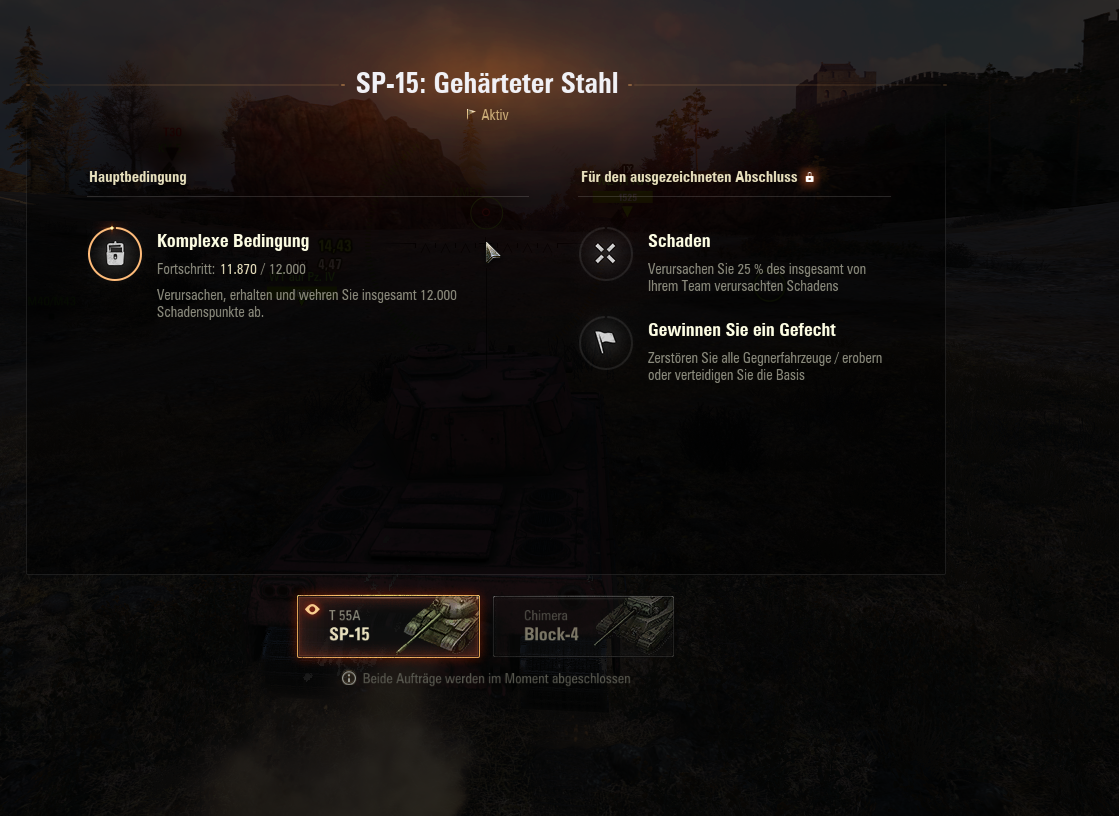Click the Fortschritt 11.870 / 12.000 progress text
The height and width of the screenshot is (816, 1119).
[x=231, y=269]
